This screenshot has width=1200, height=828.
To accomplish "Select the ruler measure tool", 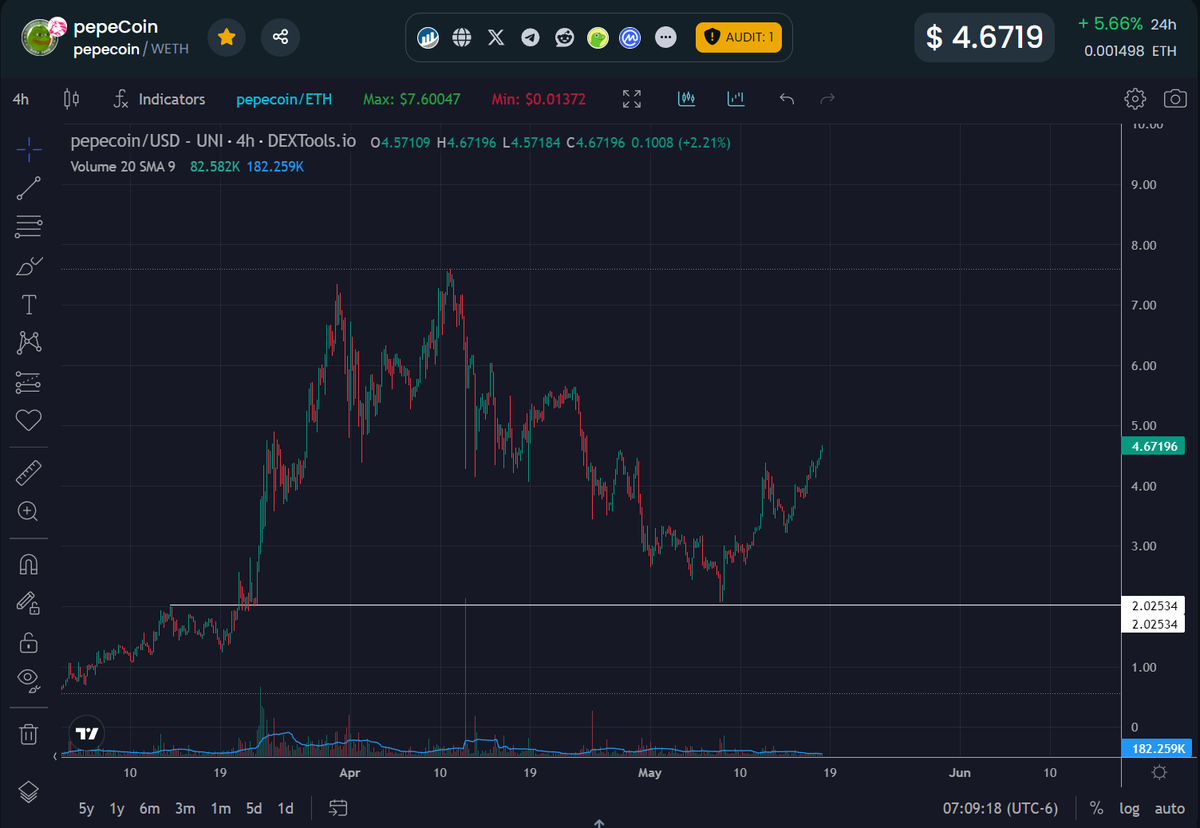I will 29,472.
